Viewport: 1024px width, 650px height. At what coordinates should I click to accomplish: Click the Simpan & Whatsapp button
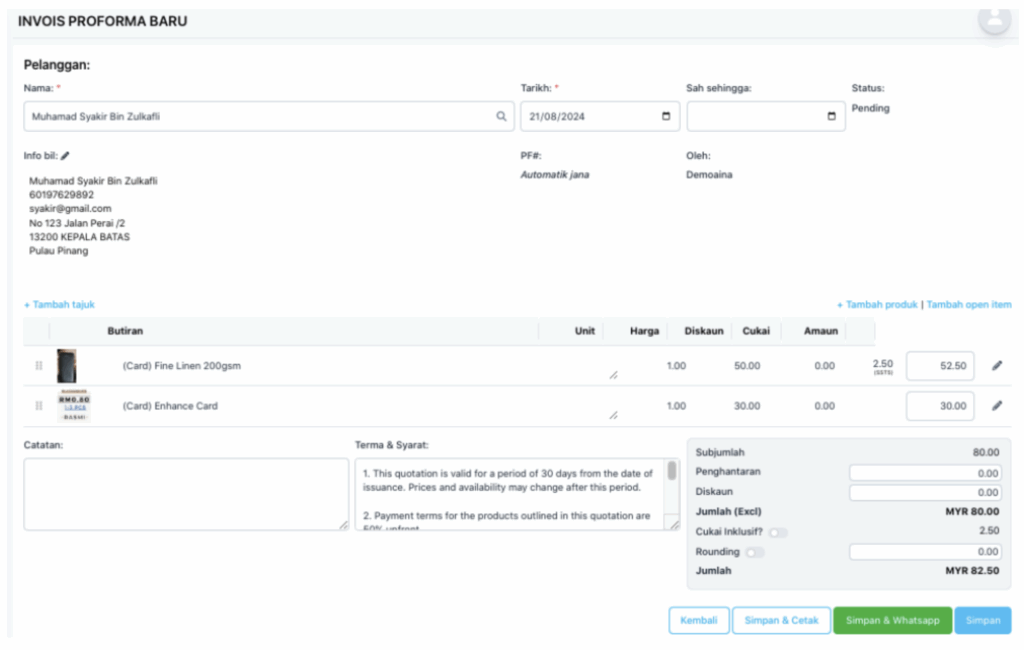tap(892, 621)
